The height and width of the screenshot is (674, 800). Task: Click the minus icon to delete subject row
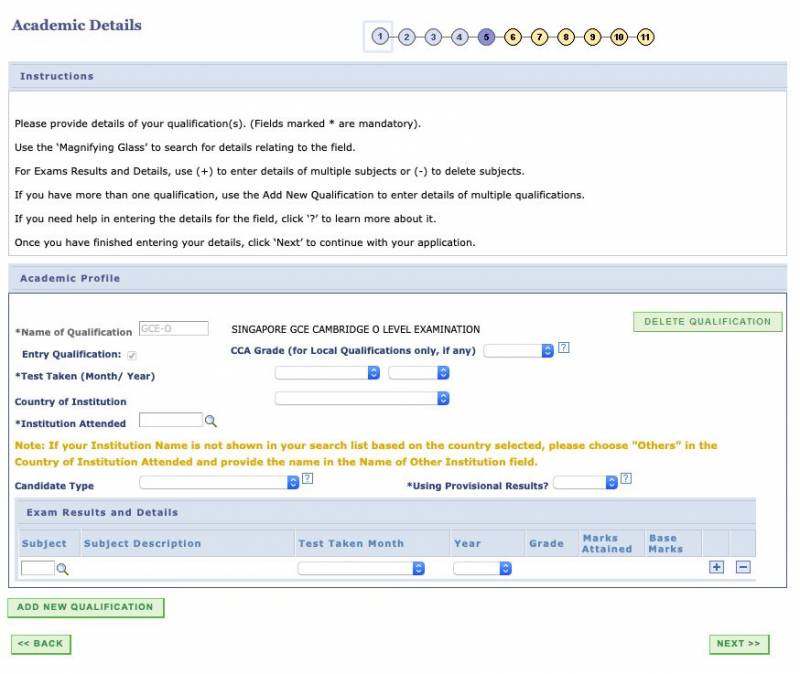pos(743,567)
